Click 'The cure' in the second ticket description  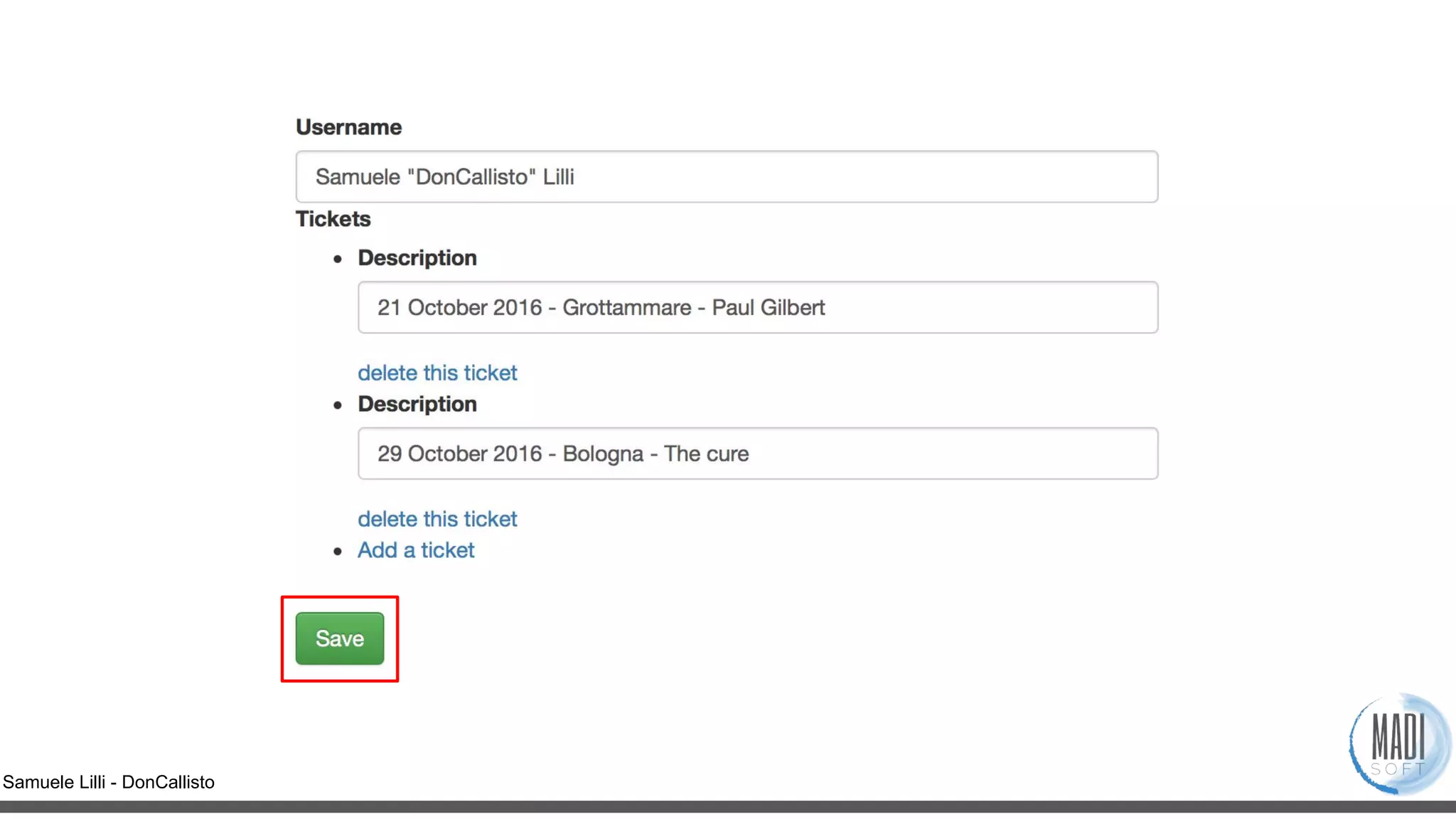click(x=706, y=454)
